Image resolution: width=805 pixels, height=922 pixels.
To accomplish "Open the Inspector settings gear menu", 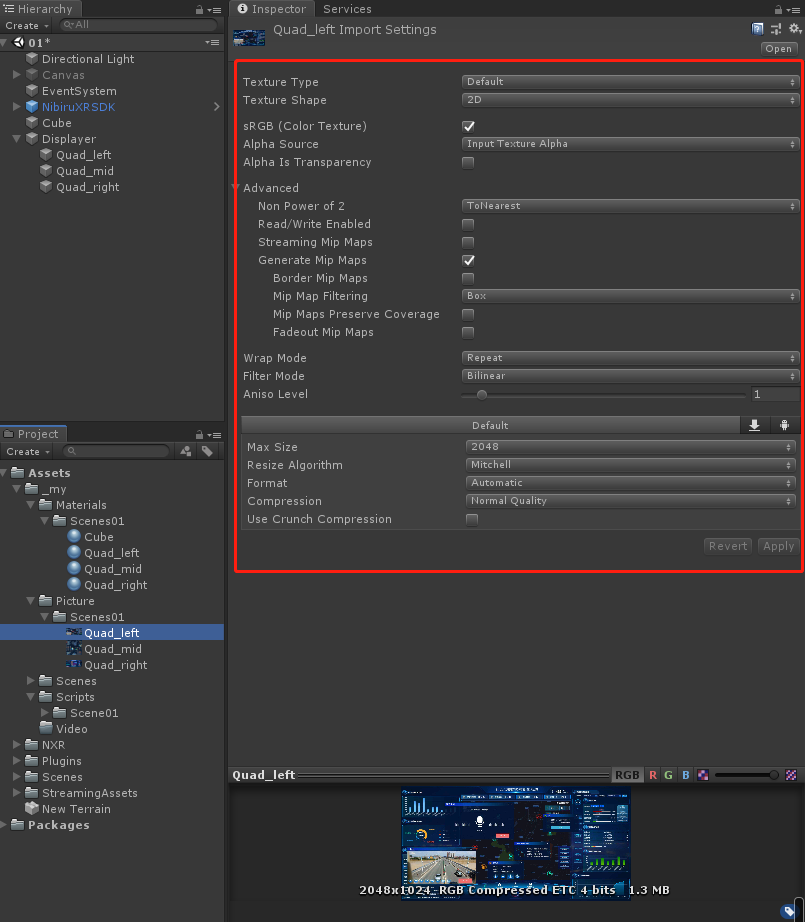I will pos(795,29).
